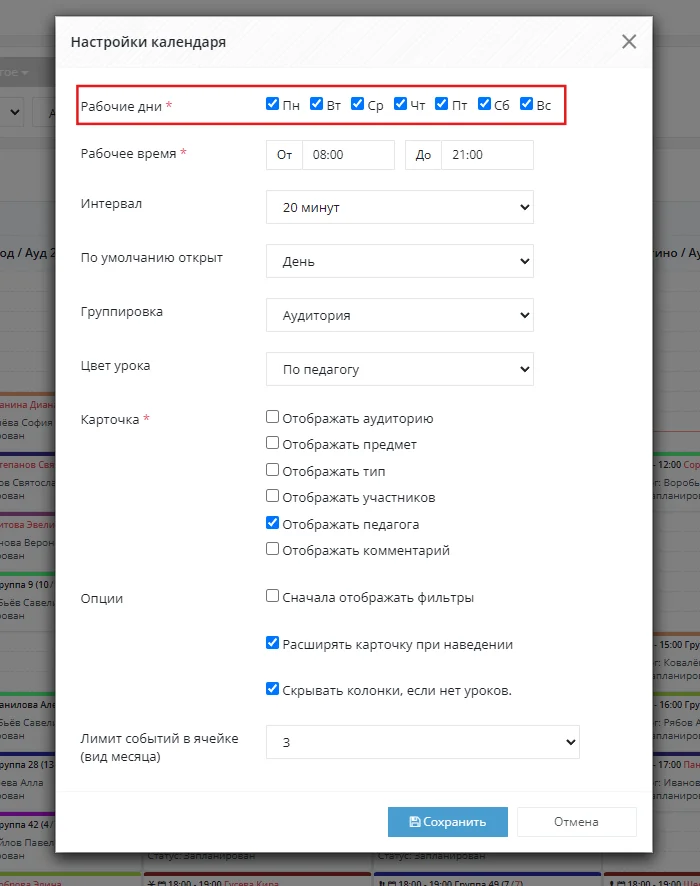Open the Лимит событий в ячейке dropdown
Screen dimensions: 700x886
423,742
